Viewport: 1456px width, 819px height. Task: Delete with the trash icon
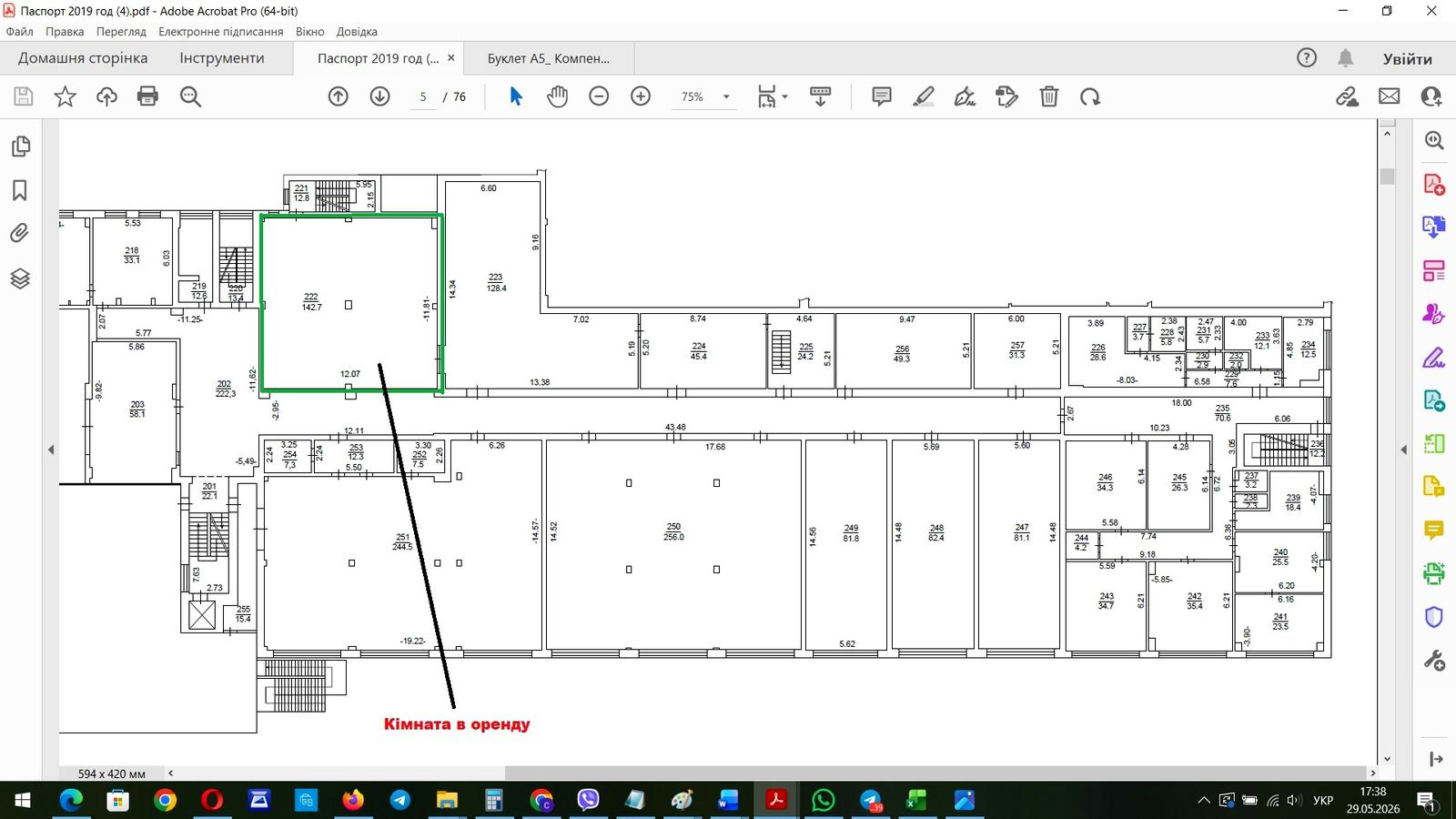point(1049,96)
